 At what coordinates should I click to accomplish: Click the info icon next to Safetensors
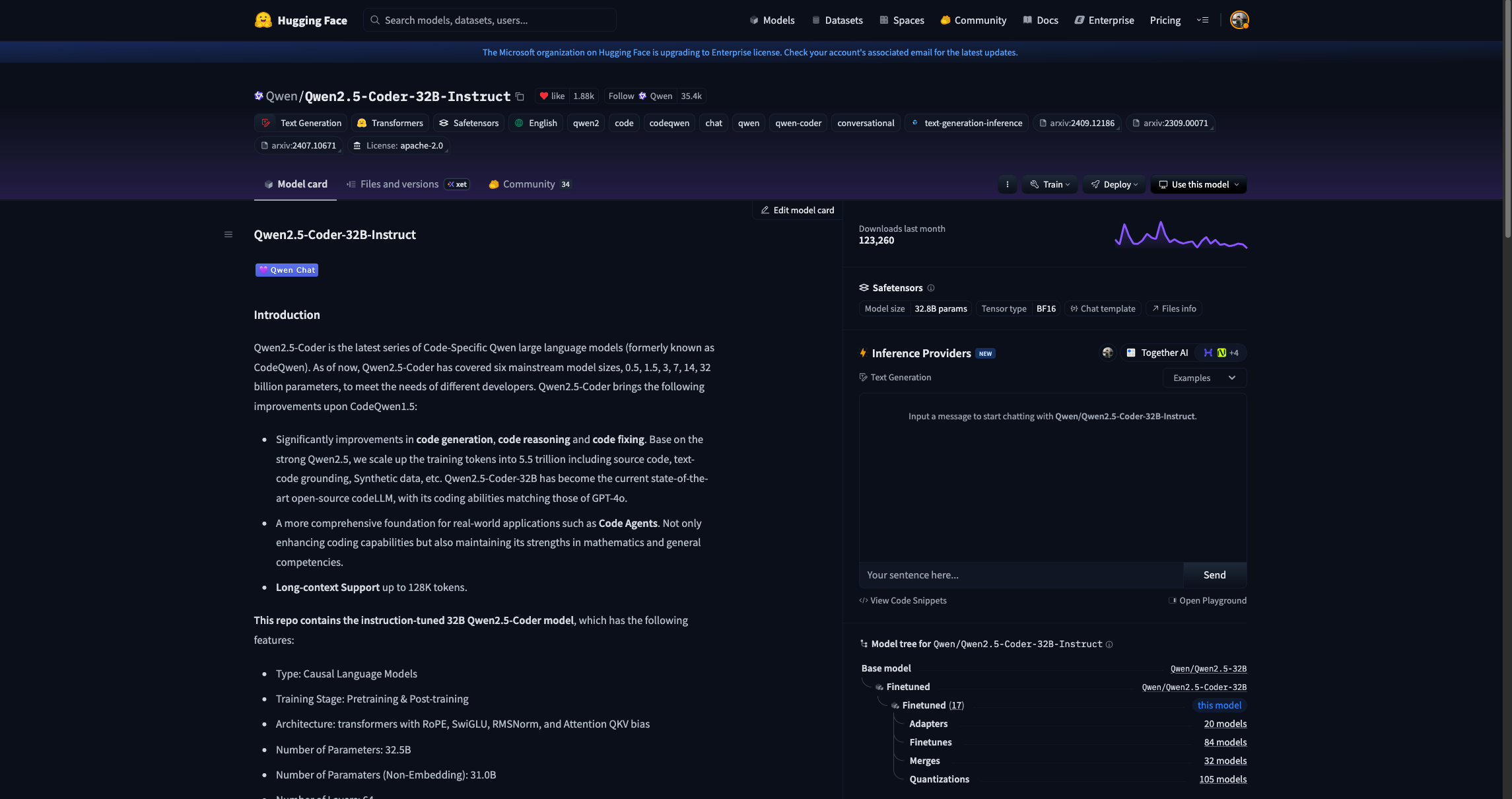931,288
